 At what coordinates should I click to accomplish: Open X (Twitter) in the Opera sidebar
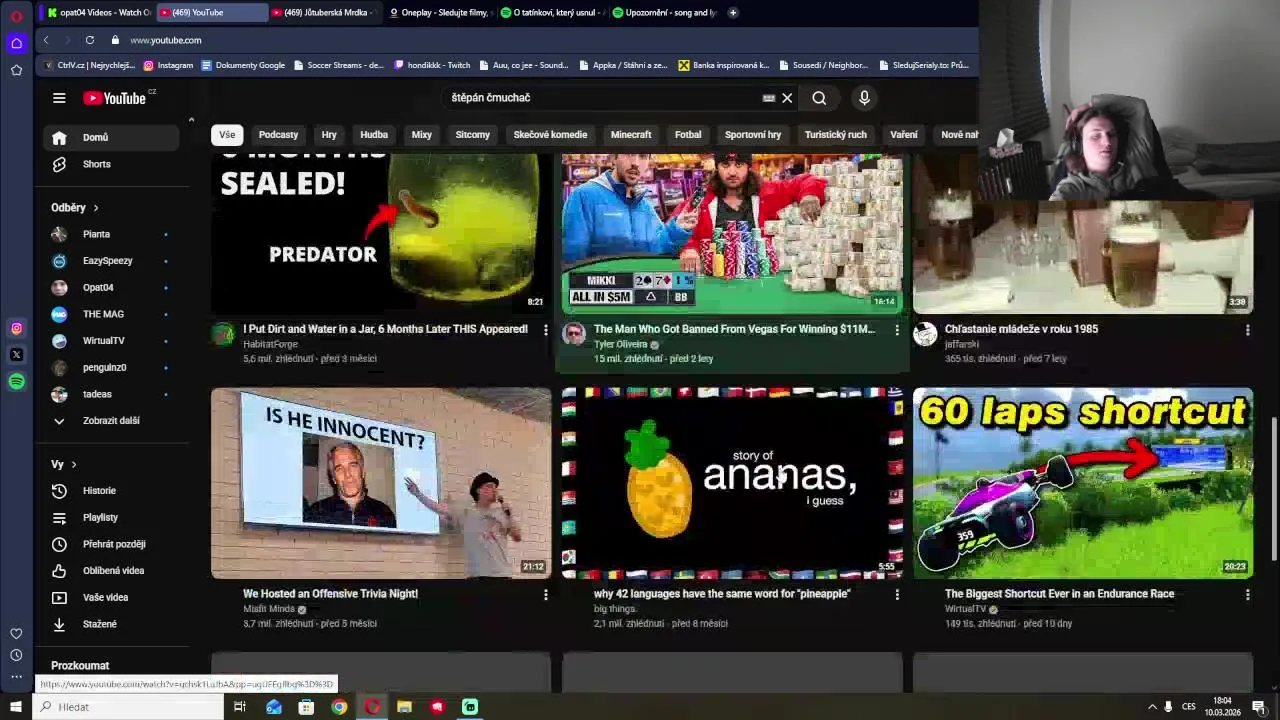[x=16, y=354]
